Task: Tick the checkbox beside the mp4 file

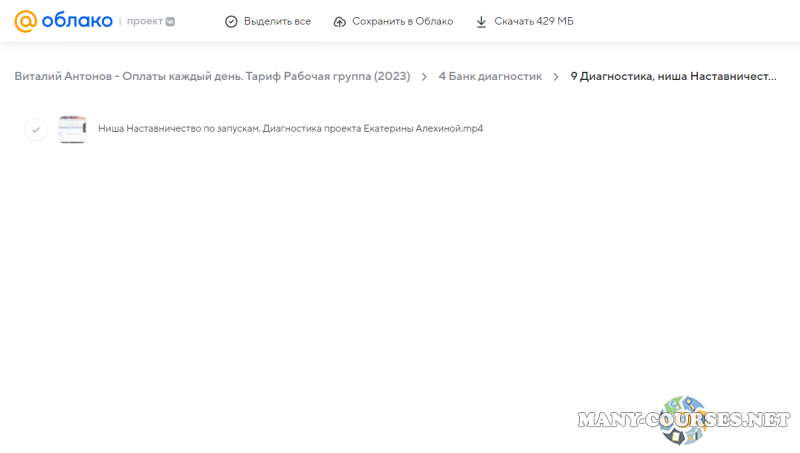Action: pyautogui.click(x=36, y=129)
